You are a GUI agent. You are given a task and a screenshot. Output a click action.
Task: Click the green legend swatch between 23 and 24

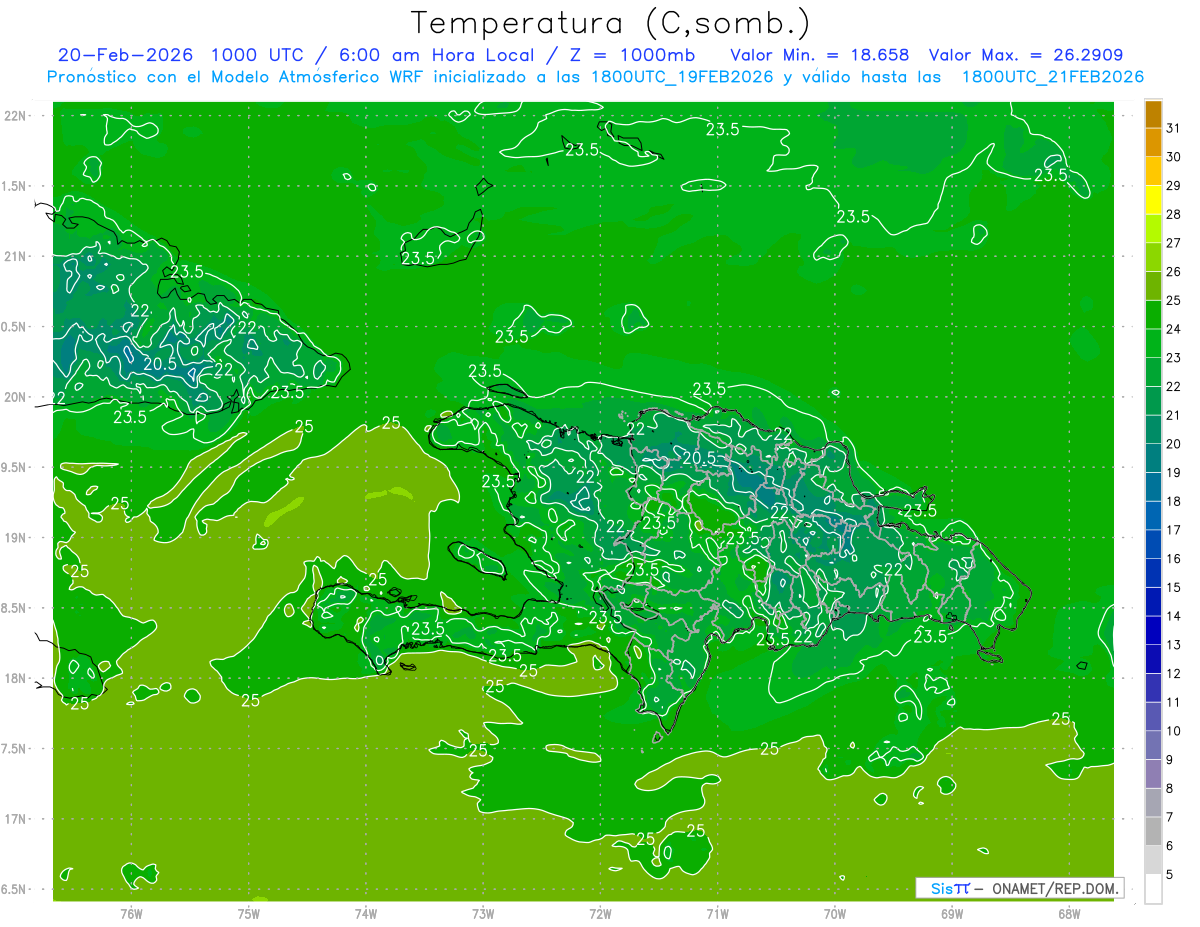(x=1153, y=343)
